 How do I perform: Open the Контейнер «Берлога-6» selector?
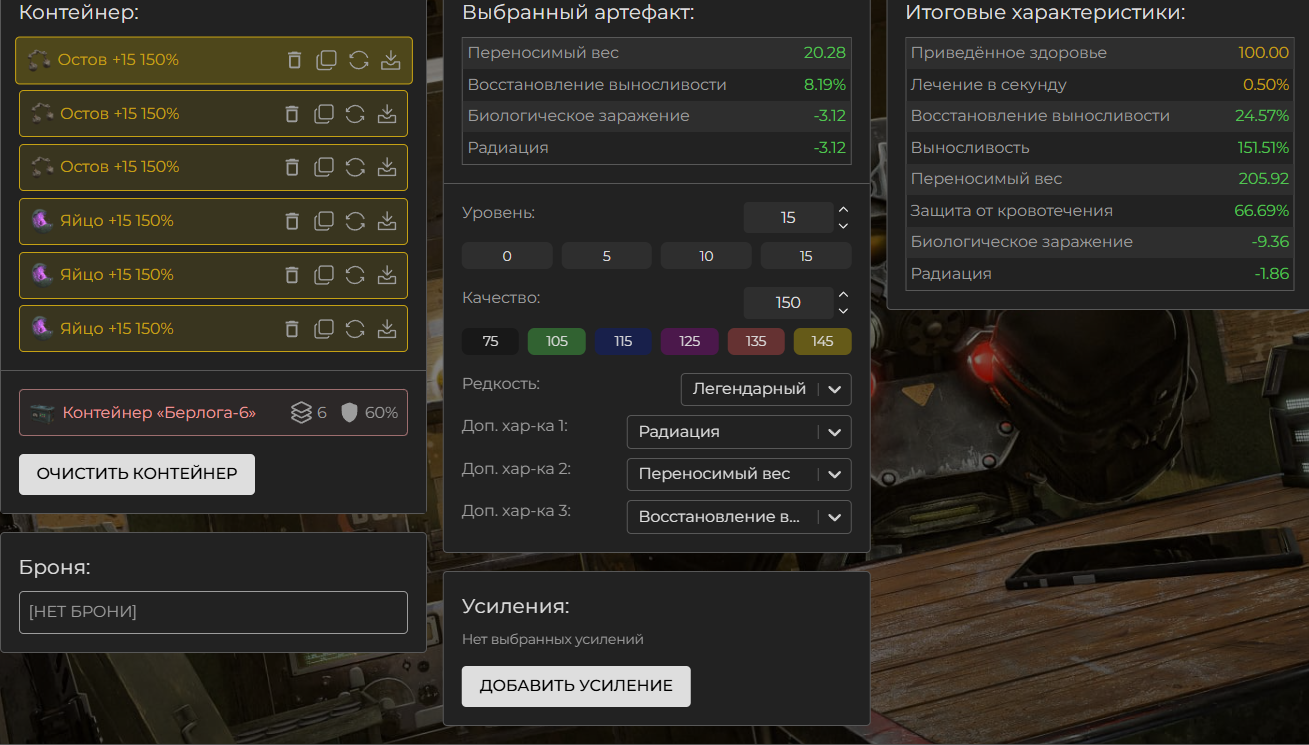213,412
